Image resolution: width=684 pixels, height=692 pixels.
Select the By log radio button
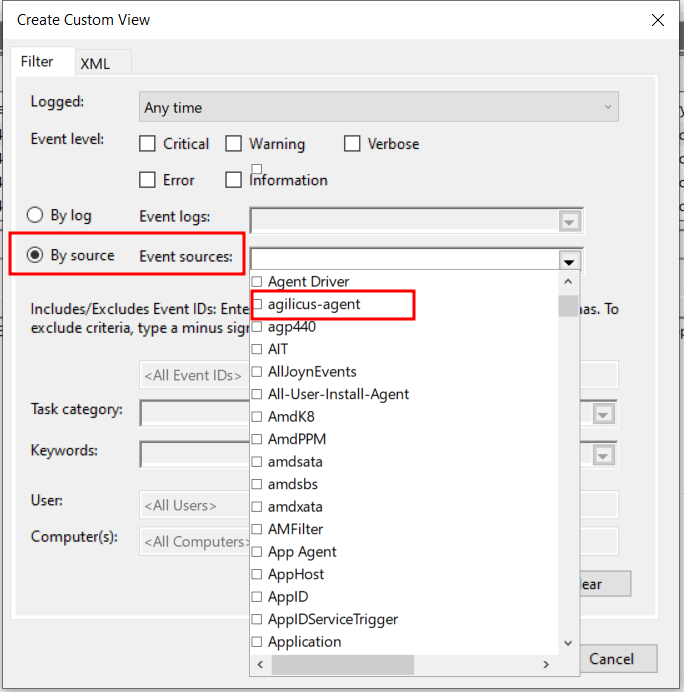[35, 215]
